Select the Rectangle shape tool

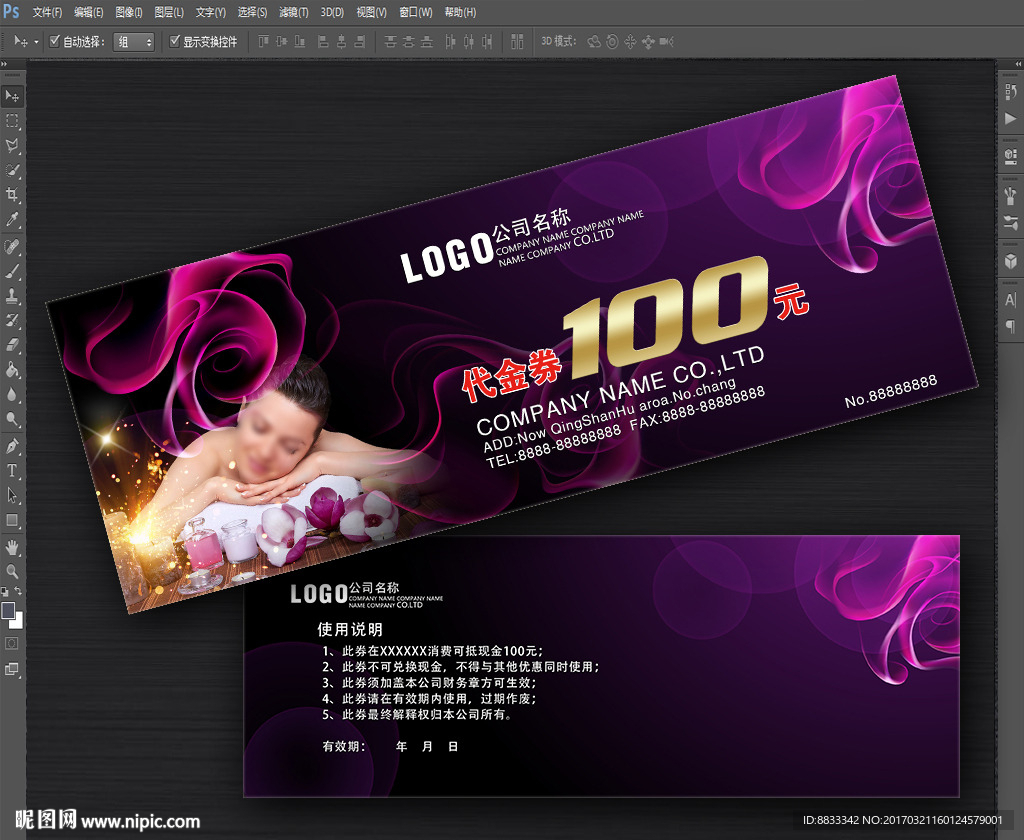click(x=12, y=521)
